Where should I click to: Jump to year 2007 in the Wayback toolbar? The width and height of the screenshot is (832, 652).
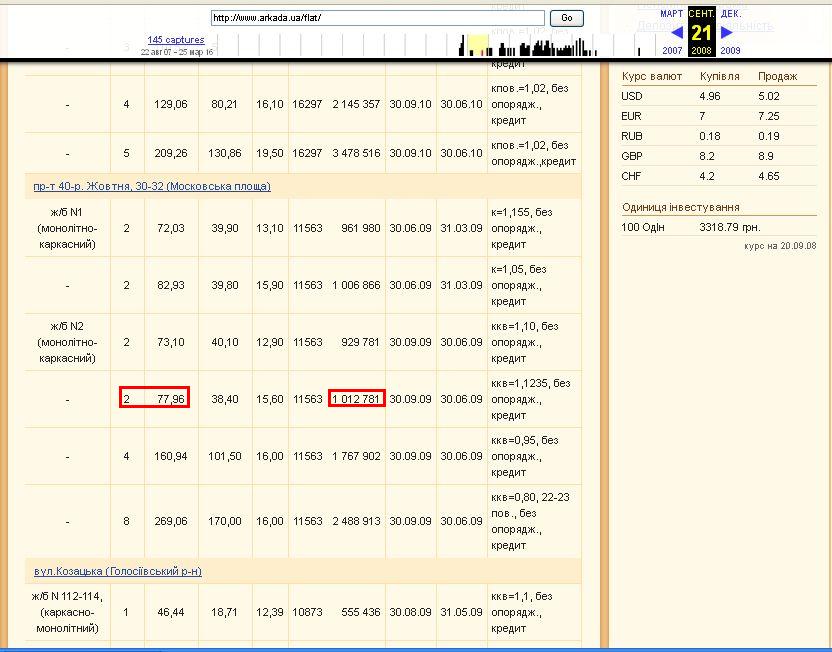[x=672, y=50]
